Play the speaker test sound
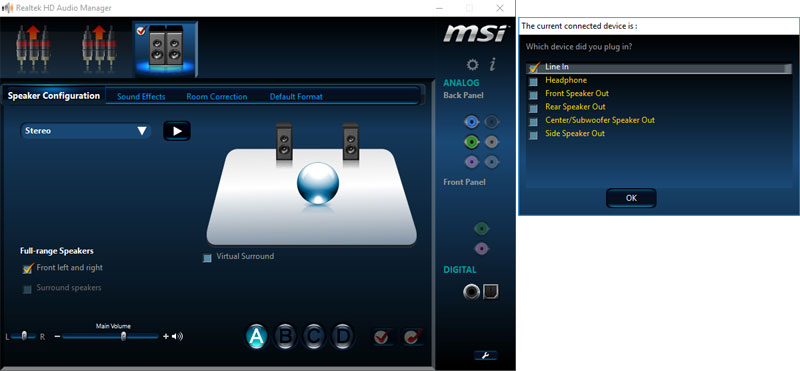The height and width of the screenshot is (371, 800). tap(177, 131)
